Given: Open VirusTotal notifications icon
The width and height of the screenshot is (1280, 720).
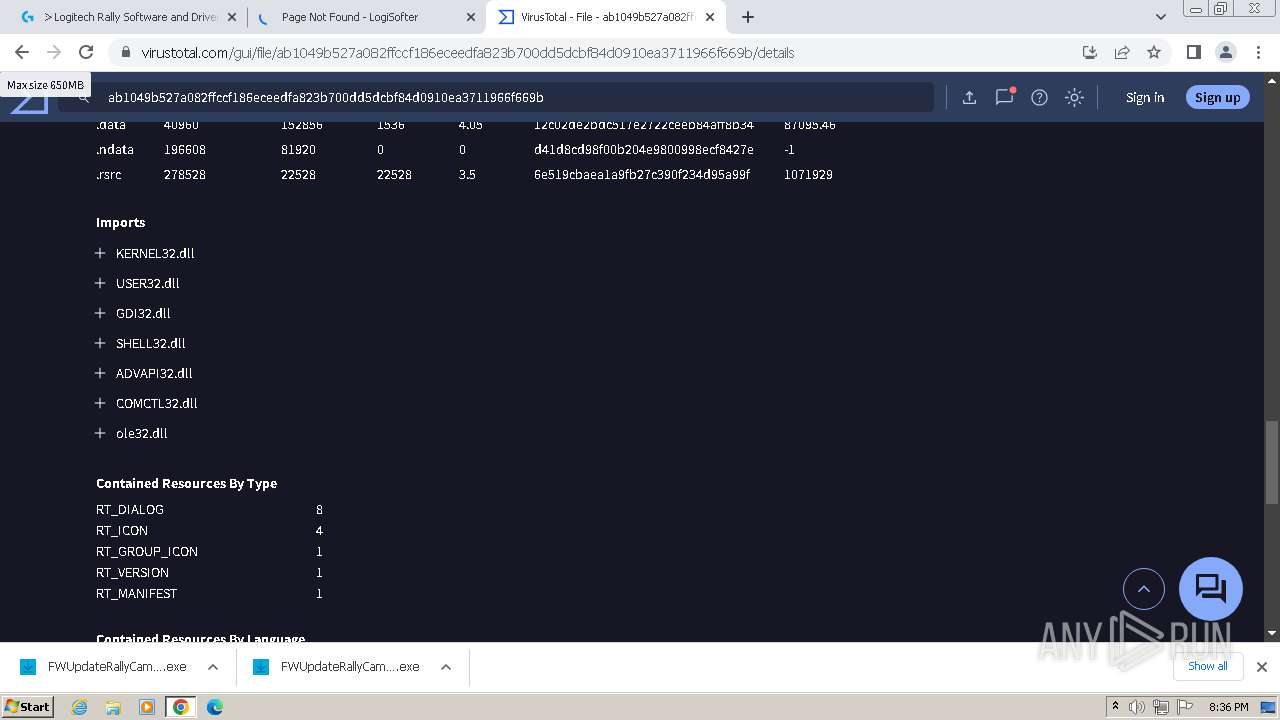Looking at the screenshot, I should click(1004, 97).
